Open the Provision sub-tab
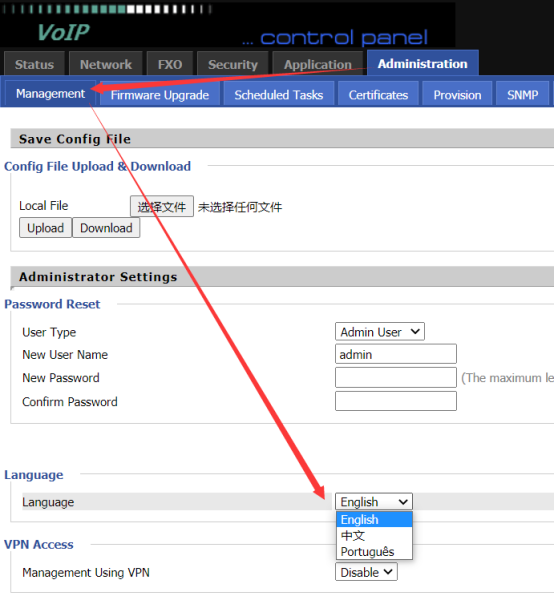This screenshot has height=600, width=554. point(457,95)
